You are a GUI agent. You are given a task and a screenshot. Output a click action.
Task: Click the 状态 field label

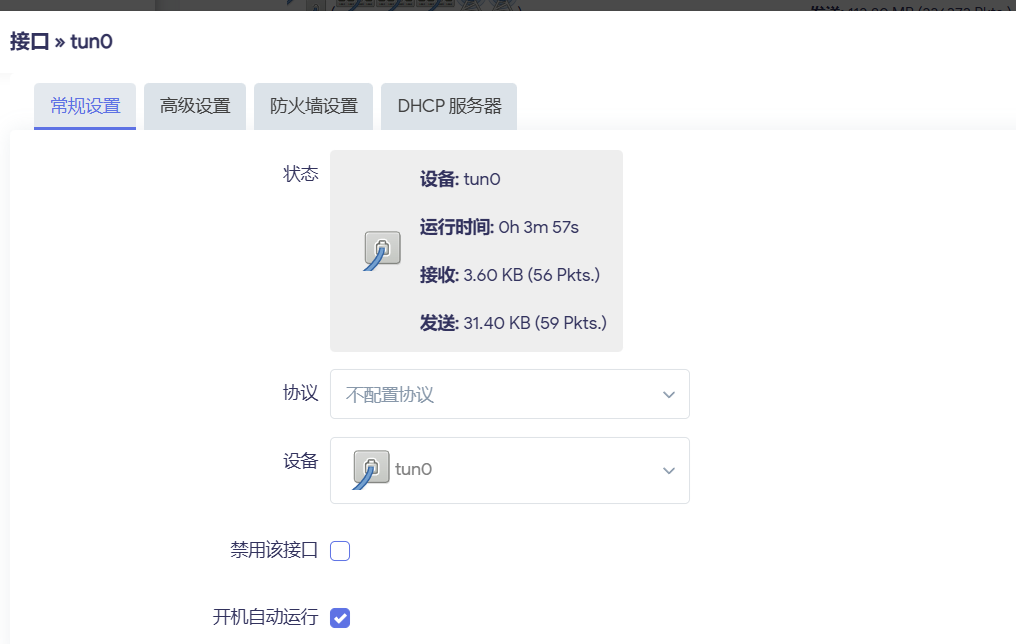point(300,174)
